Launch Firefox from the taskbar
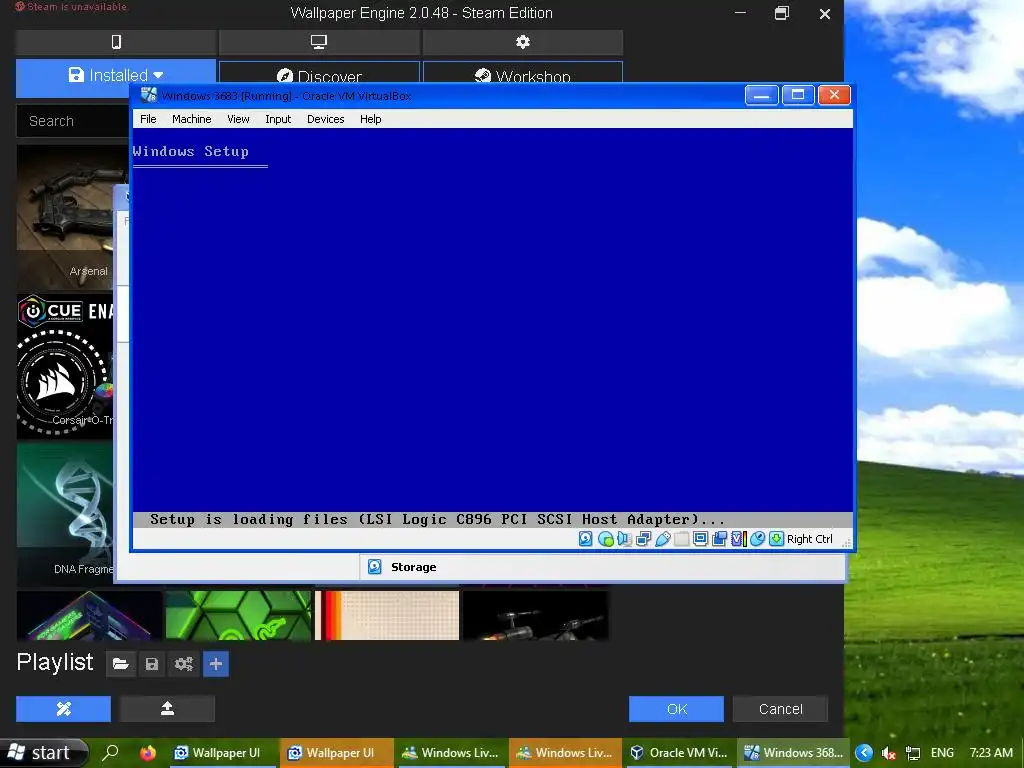 pyautogui.click(x=148, y=752)
